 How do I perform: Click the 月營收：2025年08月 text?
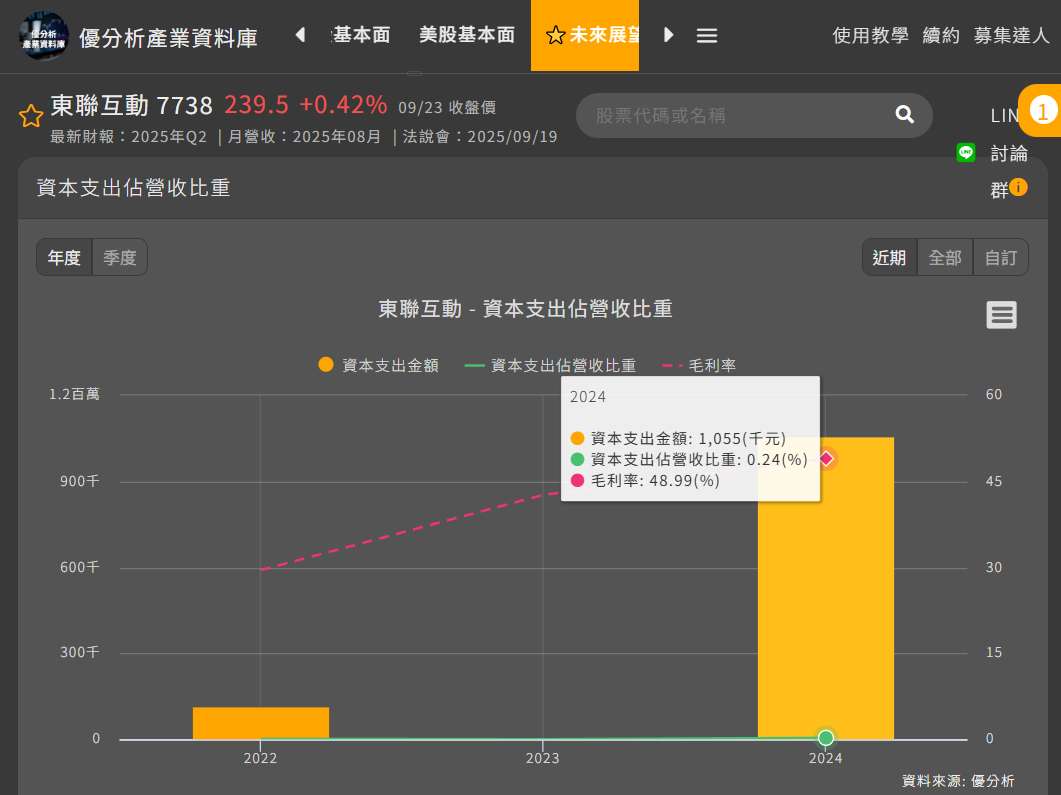pos(304,137)
